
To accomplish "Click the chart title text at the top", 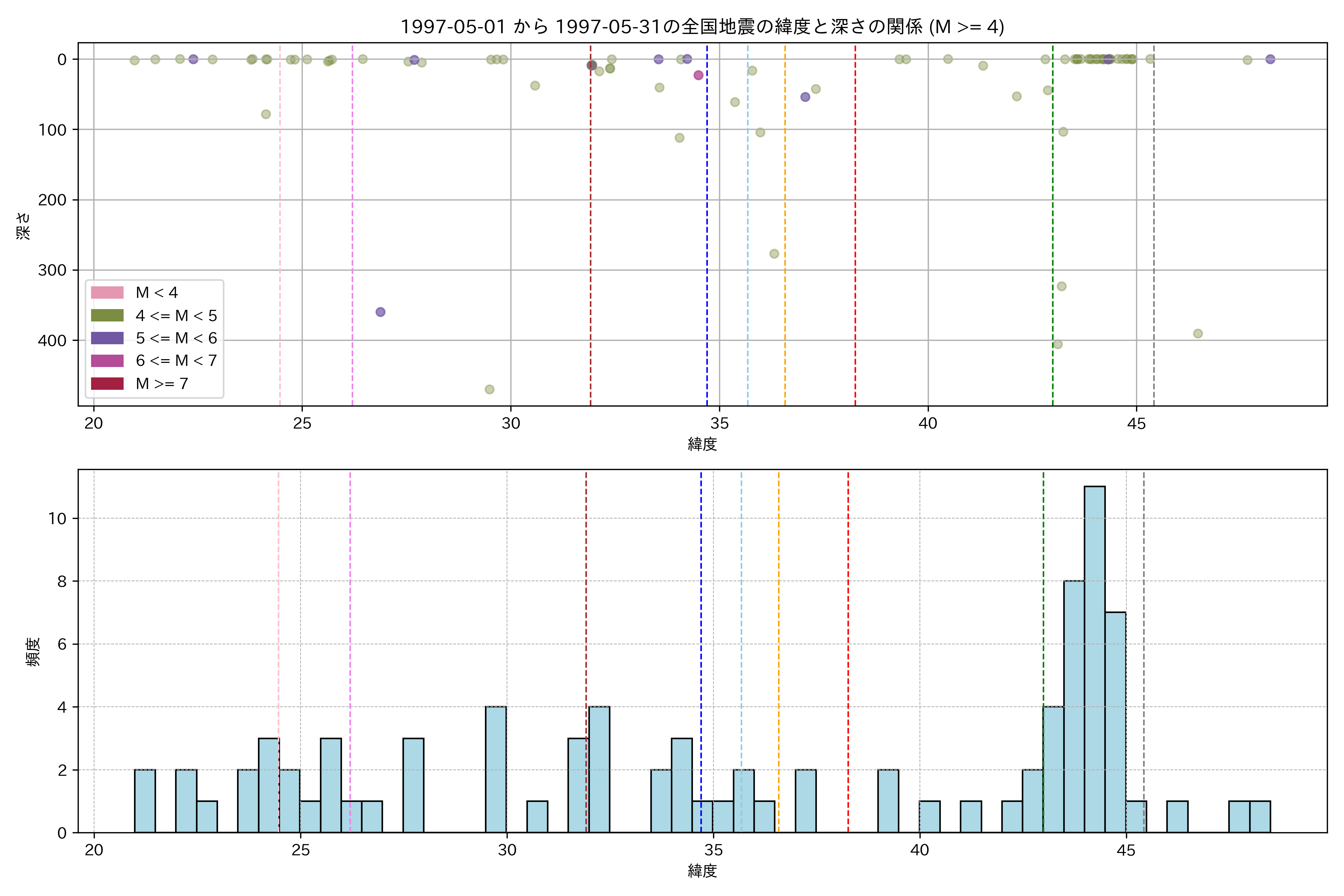I will pyautogui.click(x=702, y=26).
